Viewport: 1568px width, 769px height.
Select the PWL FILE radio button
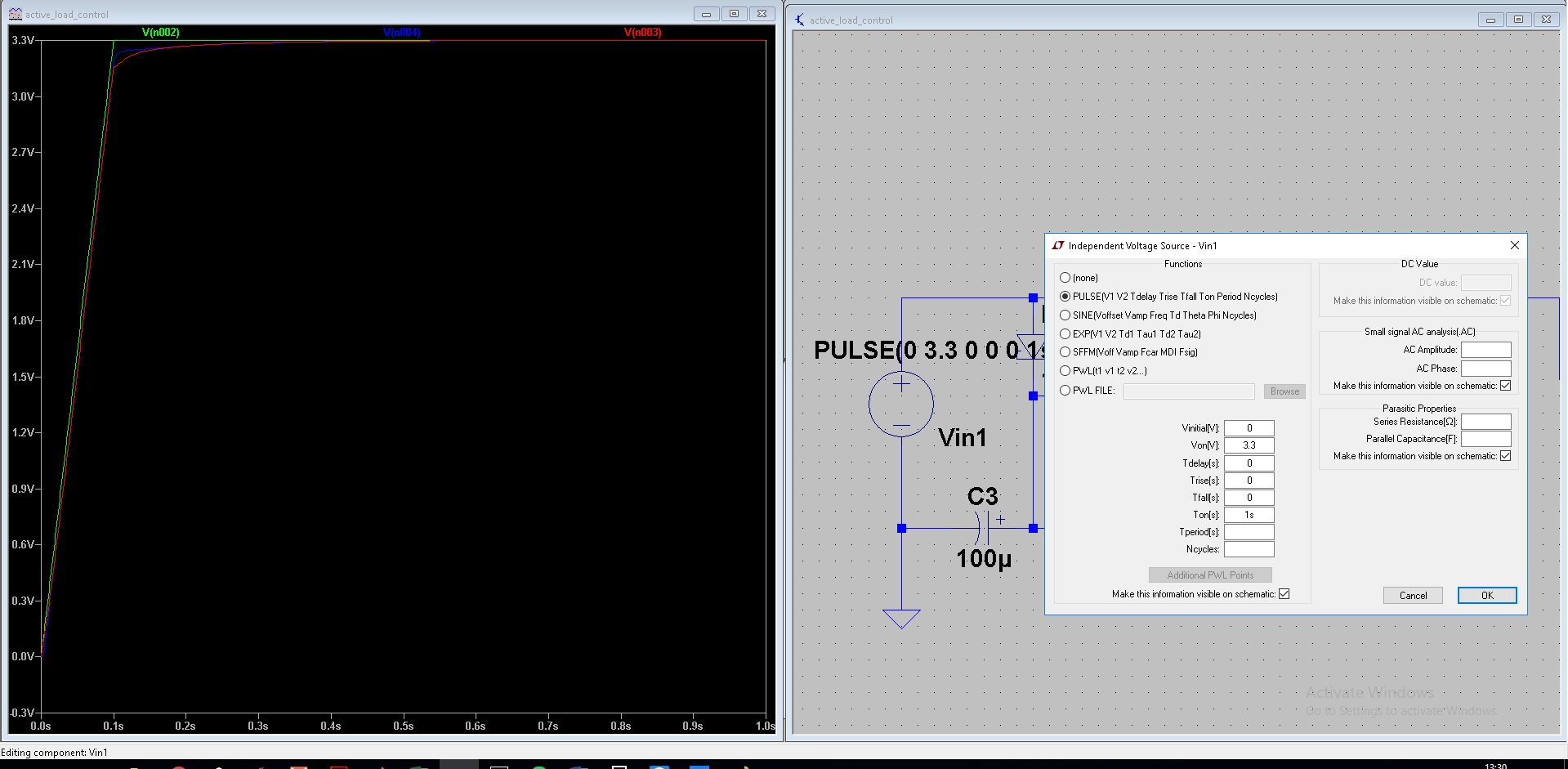click(1065, 391)
